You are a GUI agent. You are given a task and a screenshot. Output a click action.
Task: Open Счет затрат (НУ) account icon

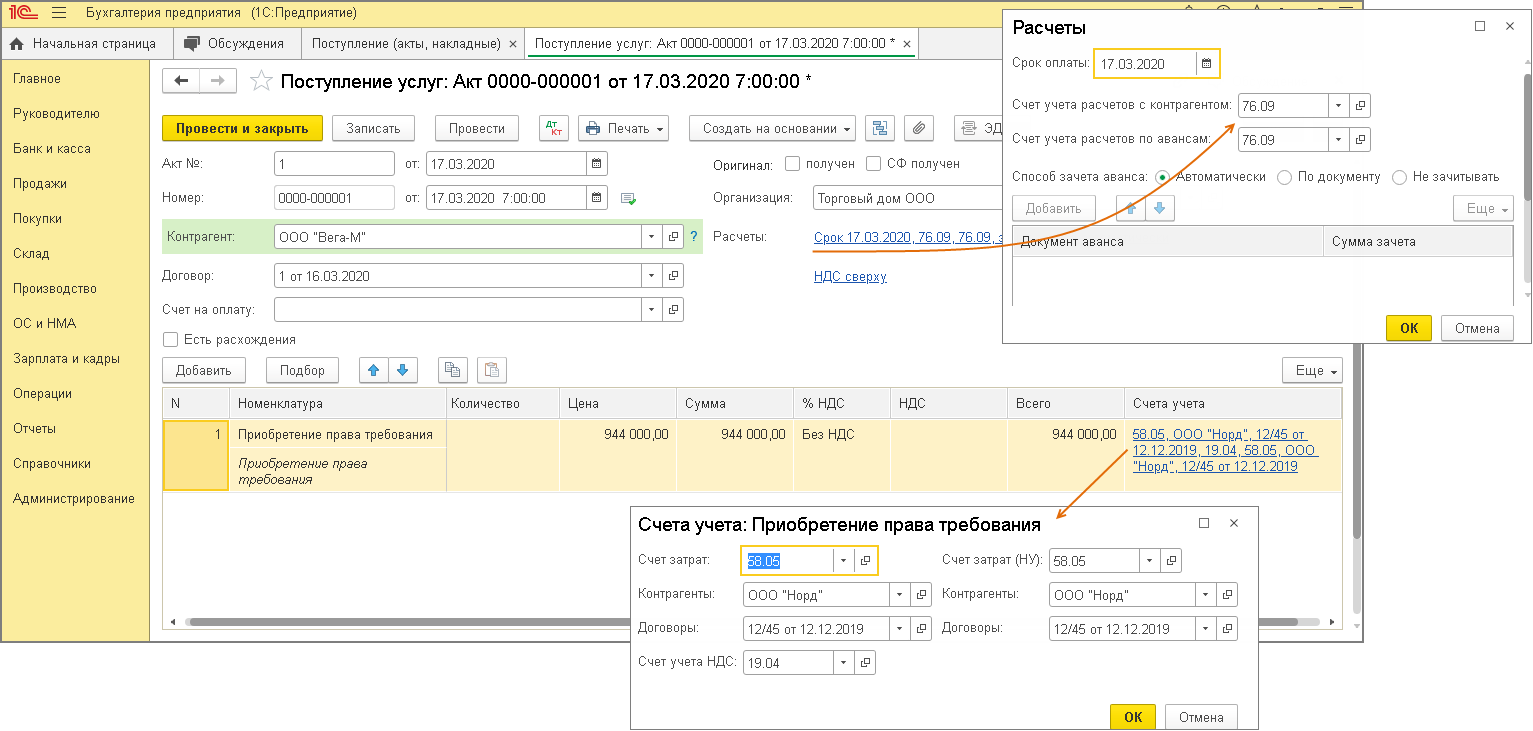pos(1173,561)
